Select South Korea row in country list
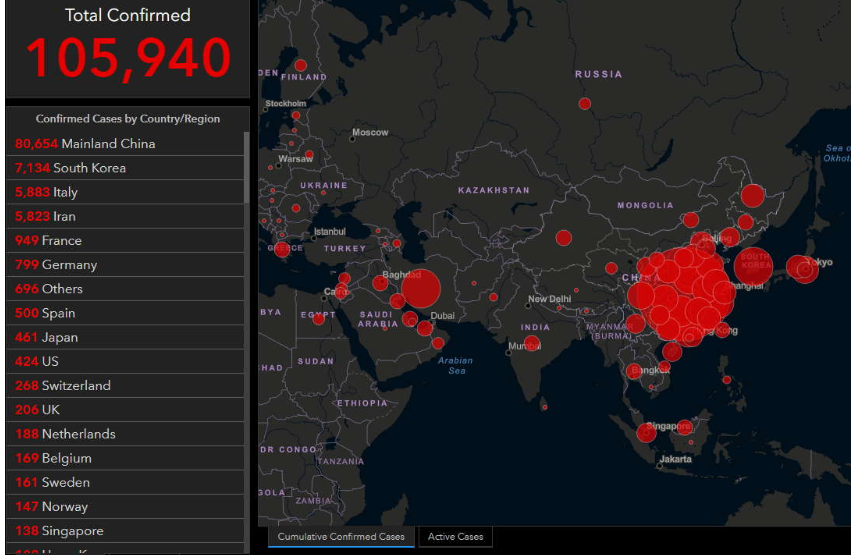The width and height of the screenshot is (851, 555). [x=125, y=168]
